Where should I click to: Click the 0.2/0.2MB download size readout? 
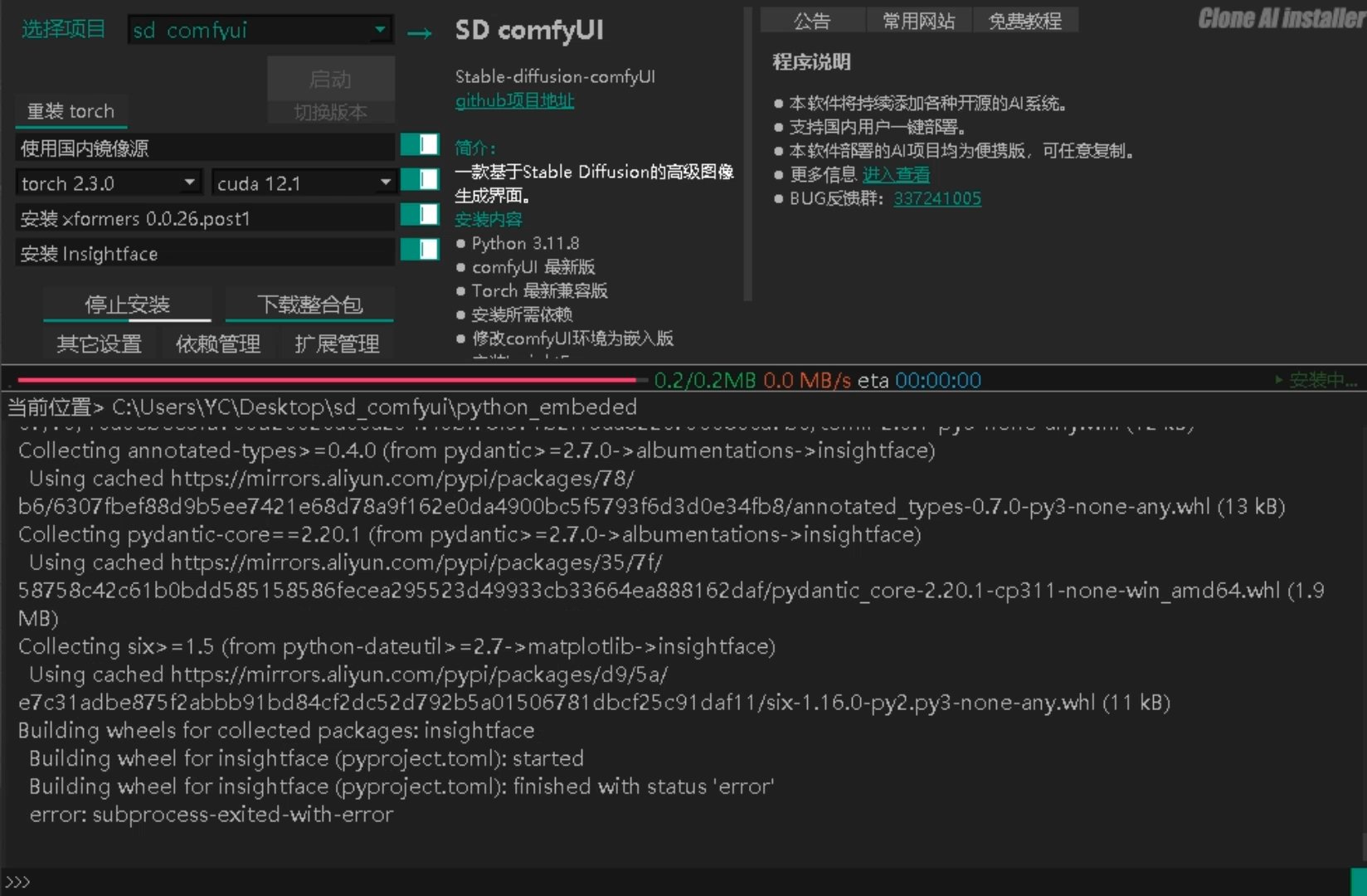pos(705,380)
